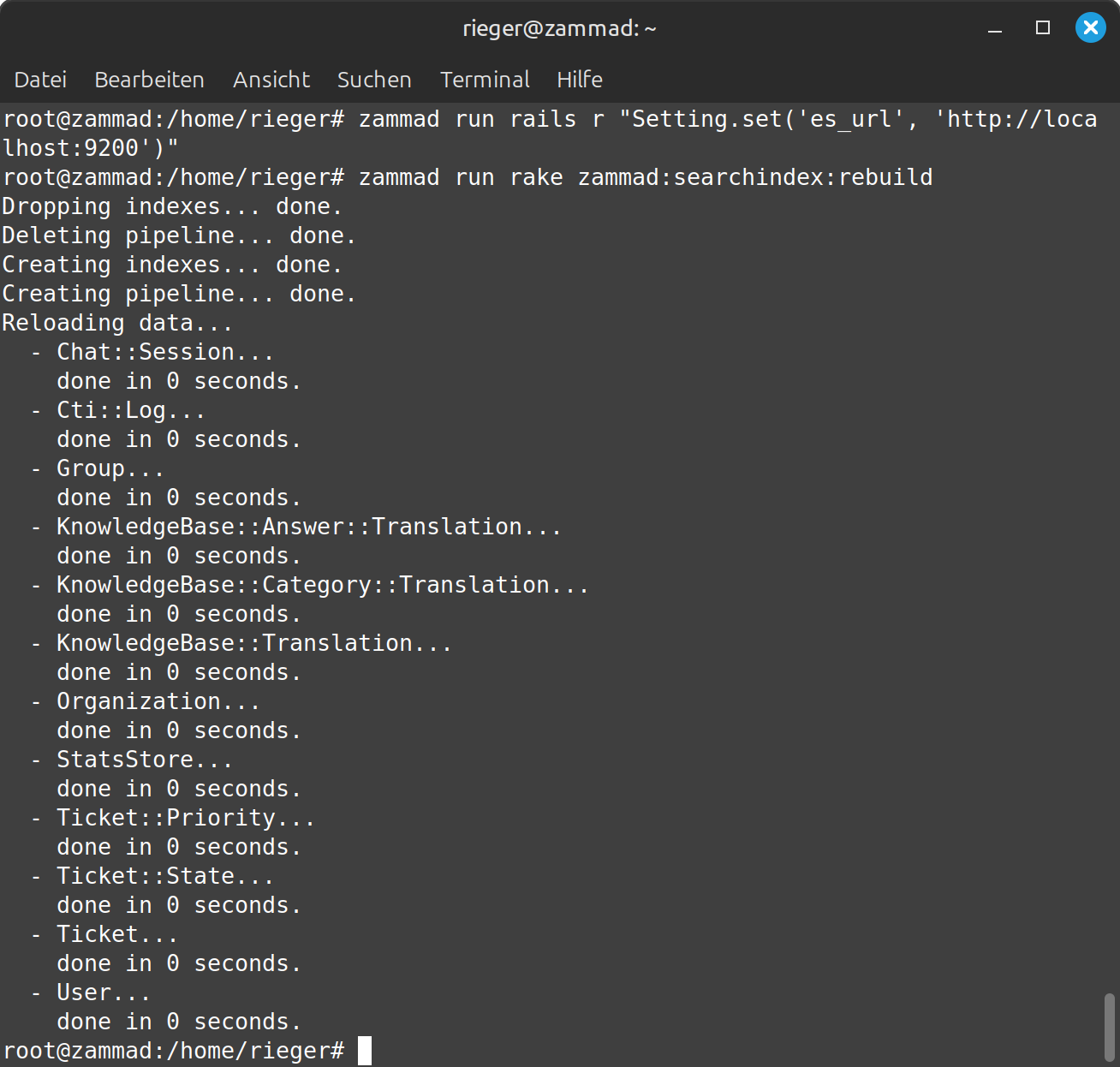Click the Organization output line
Viewport: 1120px width, 1067px height.
[146, 701]
